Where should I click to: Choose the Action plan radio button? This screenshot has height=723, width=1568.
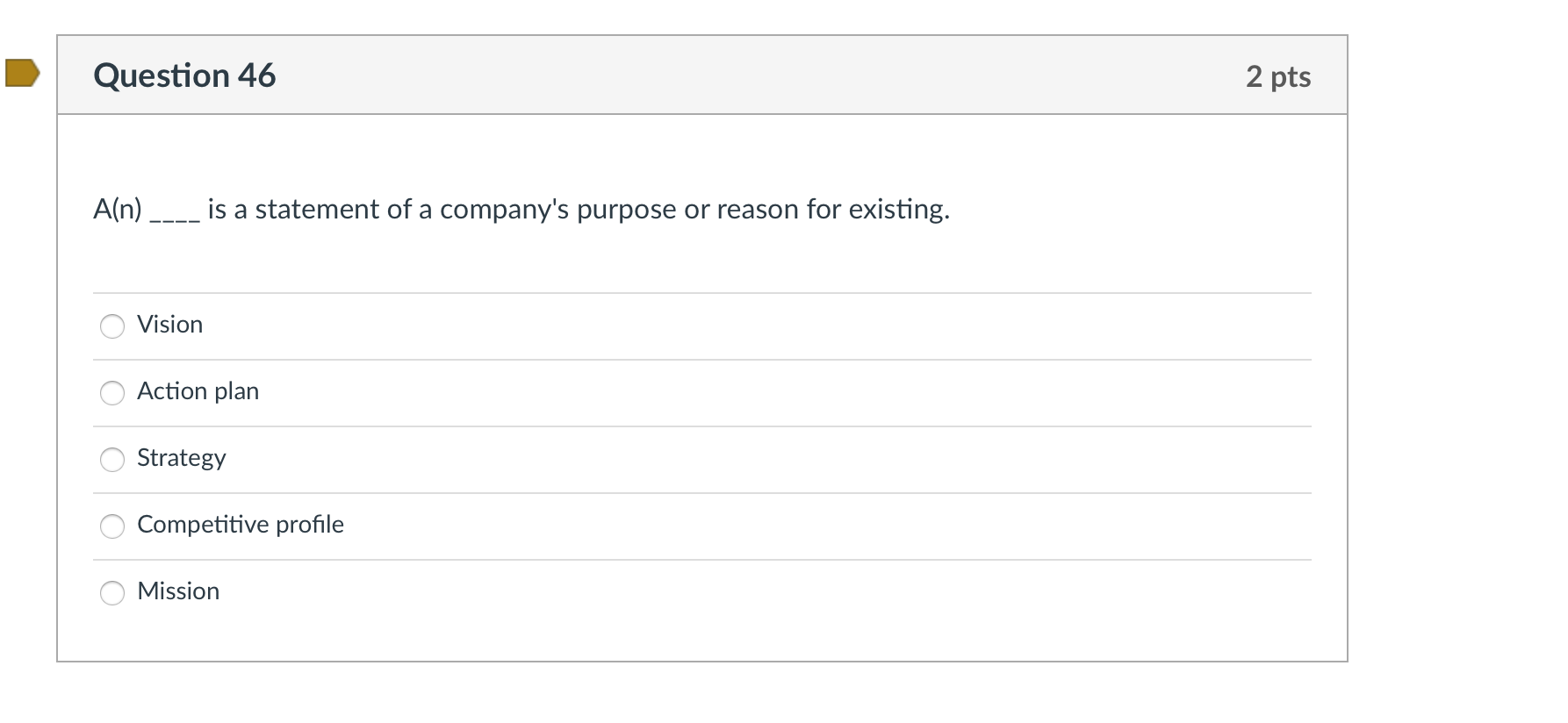[112, 393]
